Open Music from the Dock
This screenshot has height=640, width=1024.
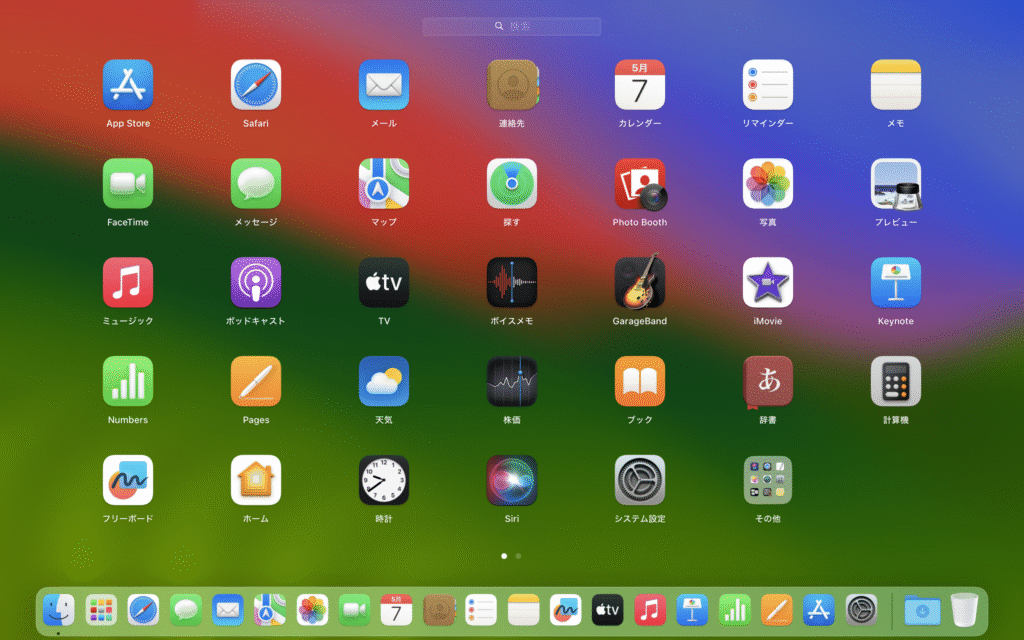point(650,610)
